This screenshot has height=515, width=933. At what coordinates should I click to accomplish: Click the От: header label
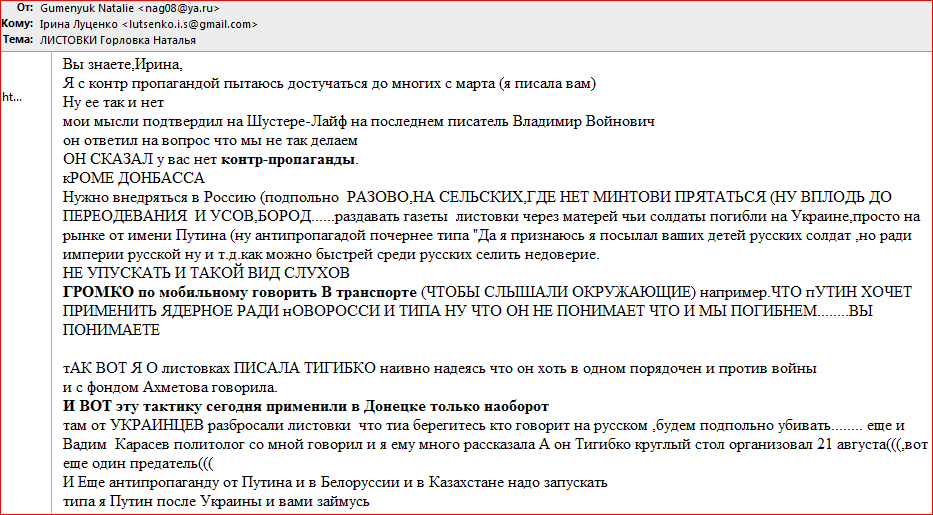click(24, 8)
